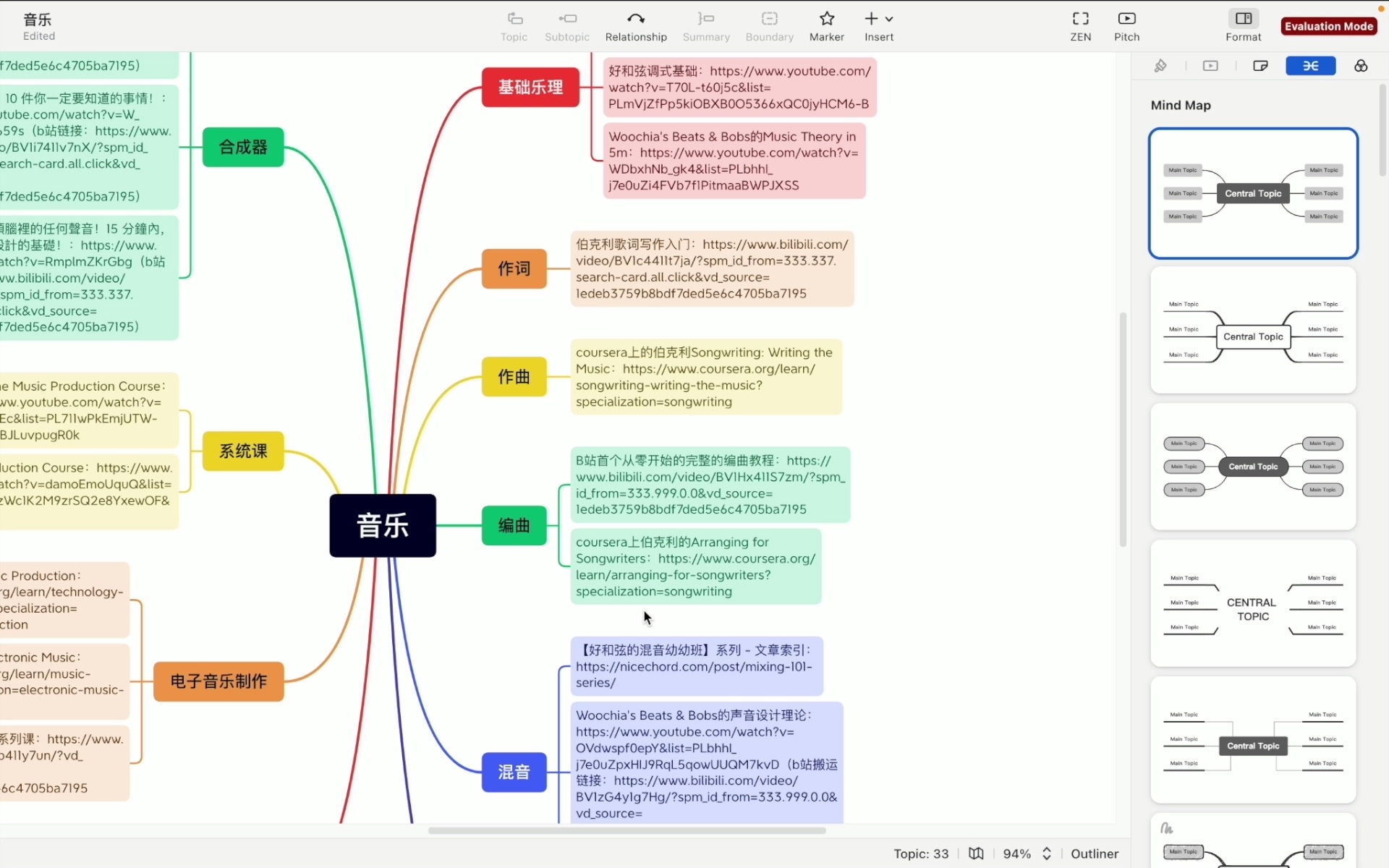Switch to the Pitch slide tab
This screenshot has width=1389, height=868.
[1210, 66]
